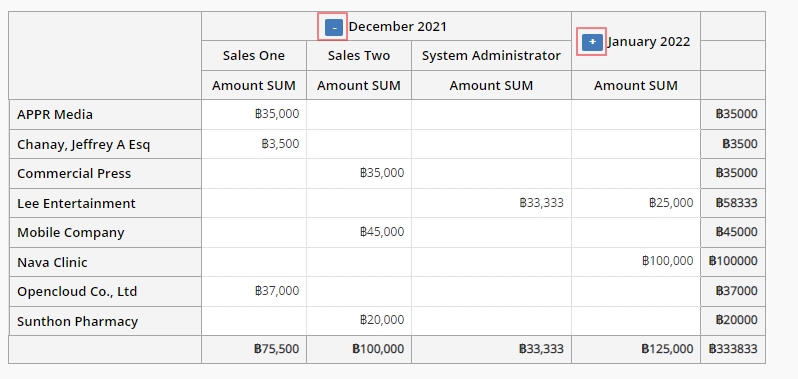This screenshot has height=379, width=798.
Task: Click Commercial Press Sales Two amount ฿35,000
Action: (x=359, y=173)
